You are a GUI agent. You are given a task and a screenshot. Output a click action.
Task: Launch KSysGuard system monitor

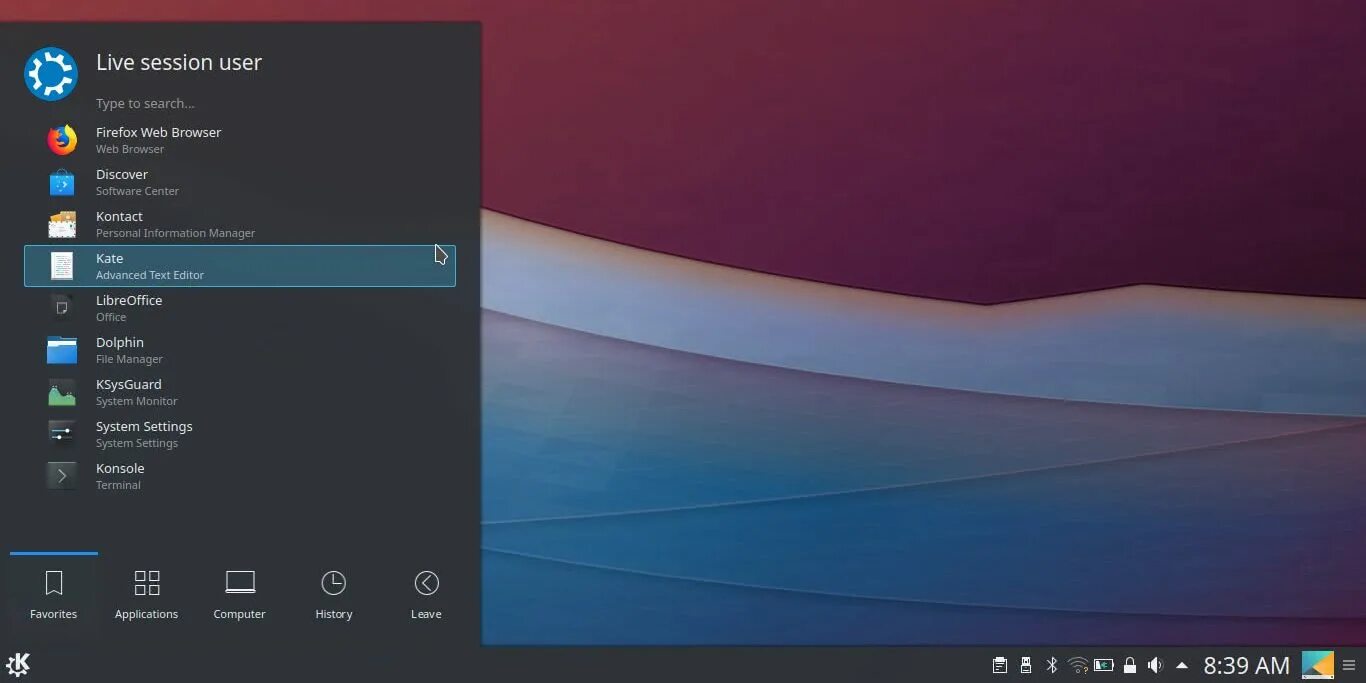pos(240,392)
